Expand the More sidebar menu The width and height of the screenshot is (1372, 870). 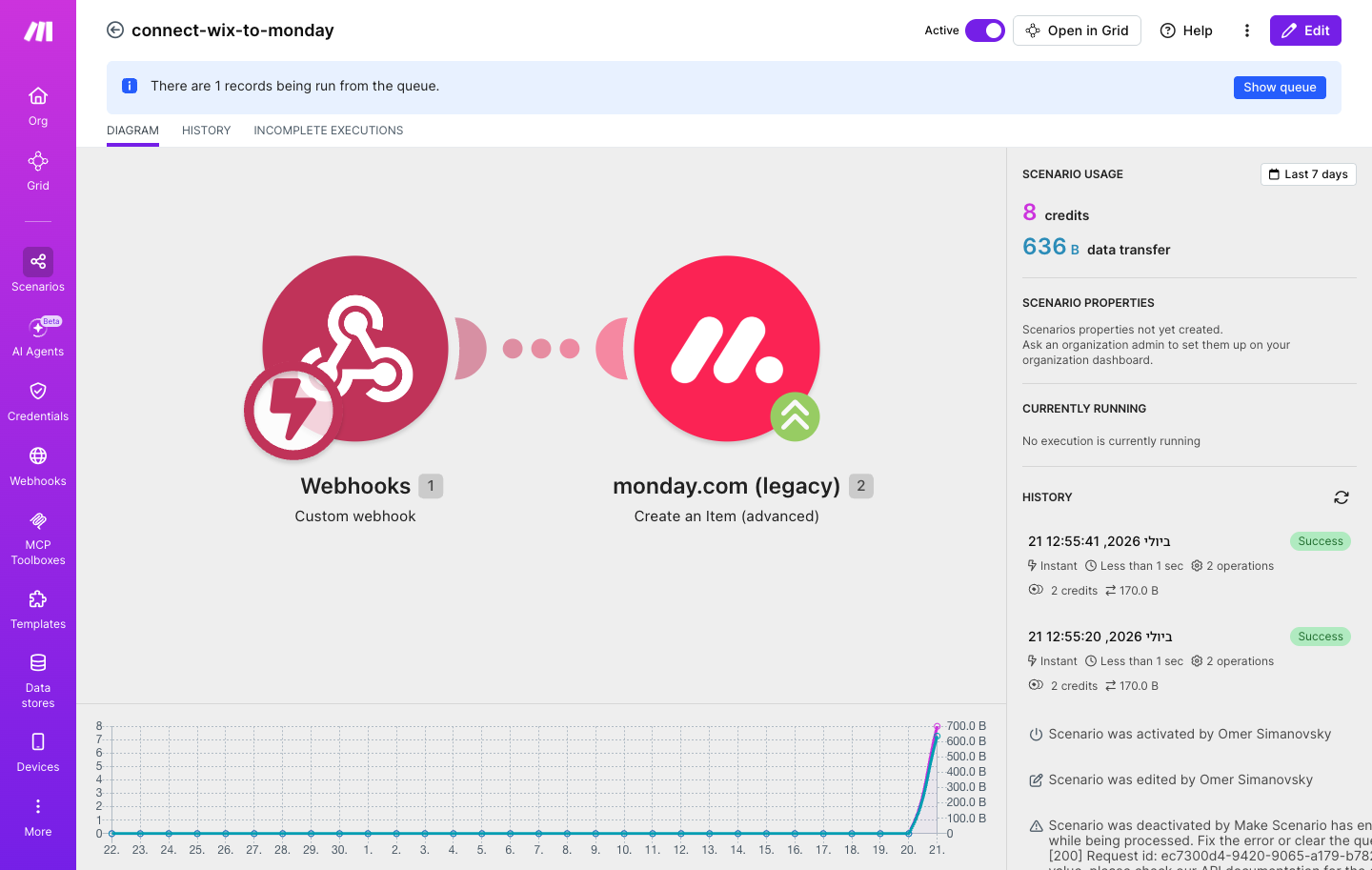point(38,818)
